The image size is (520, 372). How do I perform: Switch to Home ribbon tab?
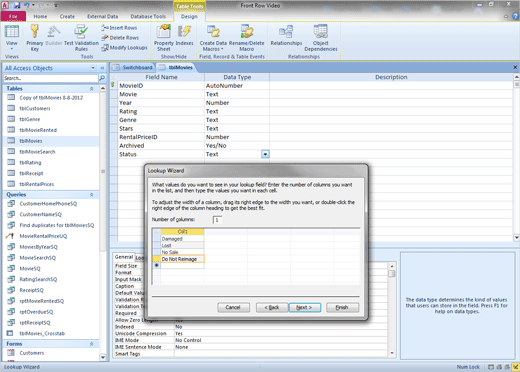pos(40,16)
